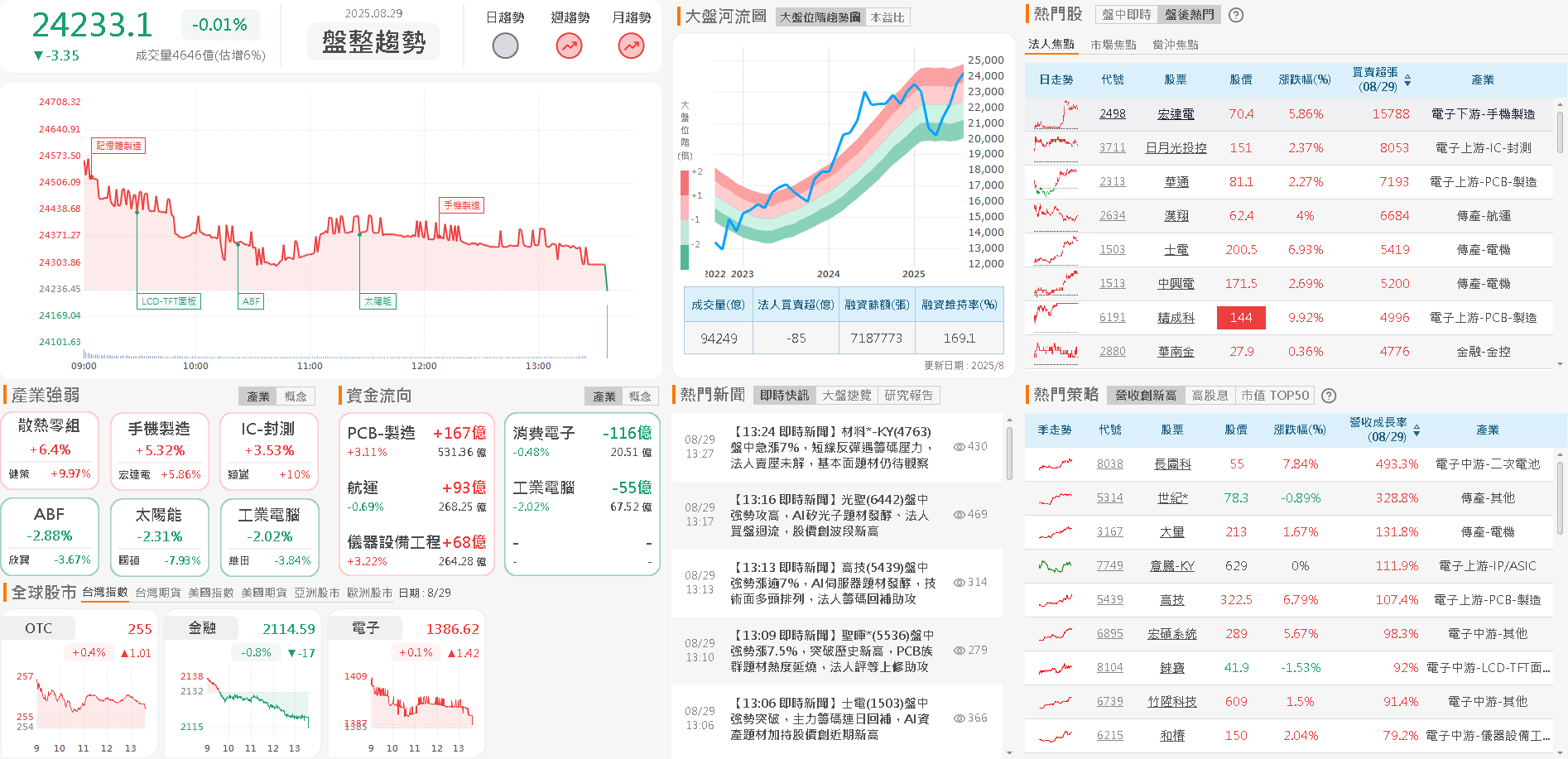Open the 熱門策略 help question-mark icon
This screenshot has height=759, width=1568.
[1329, 396]
